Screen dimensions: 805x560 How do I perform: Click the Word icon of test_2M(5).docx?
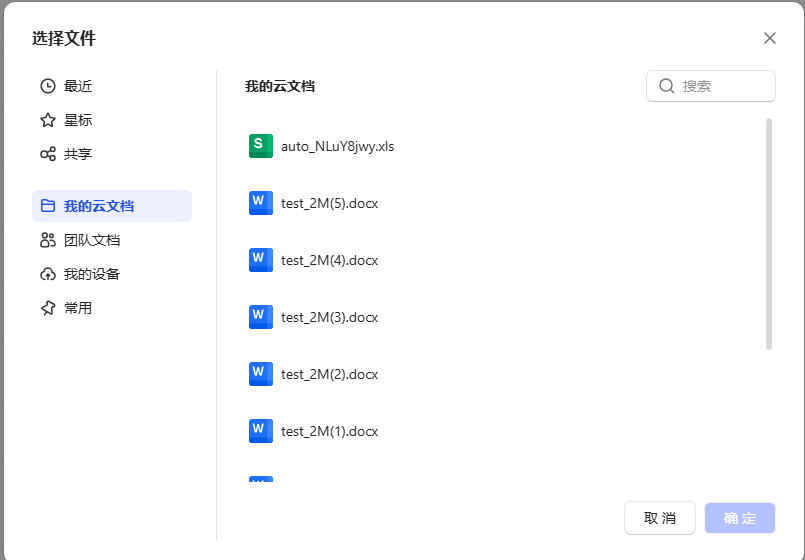[x=260, y=203]
